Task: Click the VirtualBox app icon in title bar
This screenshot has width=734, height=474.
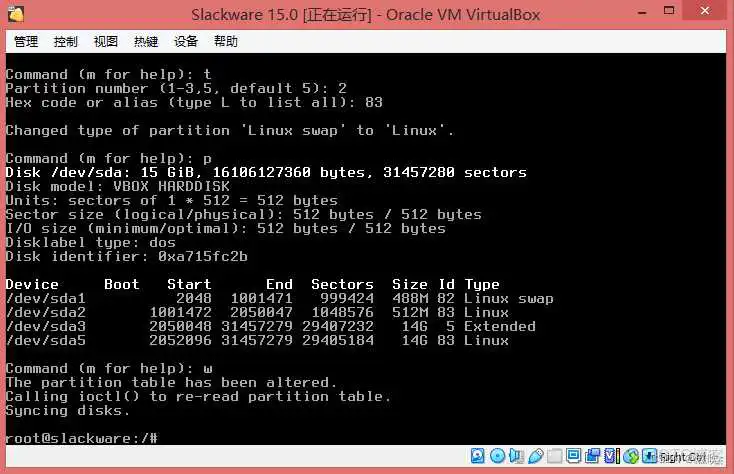Action: click(16, 14)
